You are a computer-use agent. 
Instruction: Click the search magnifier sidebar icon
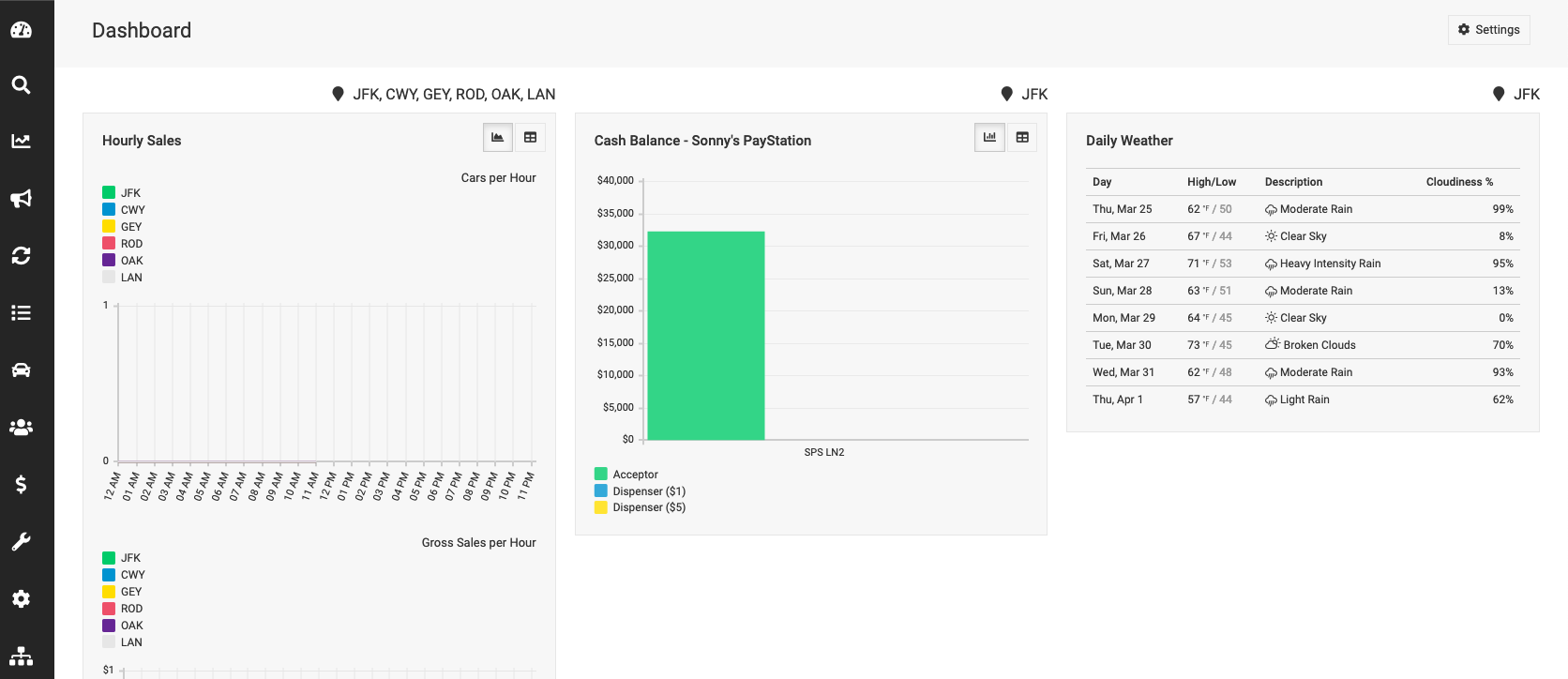coord(22,85)
